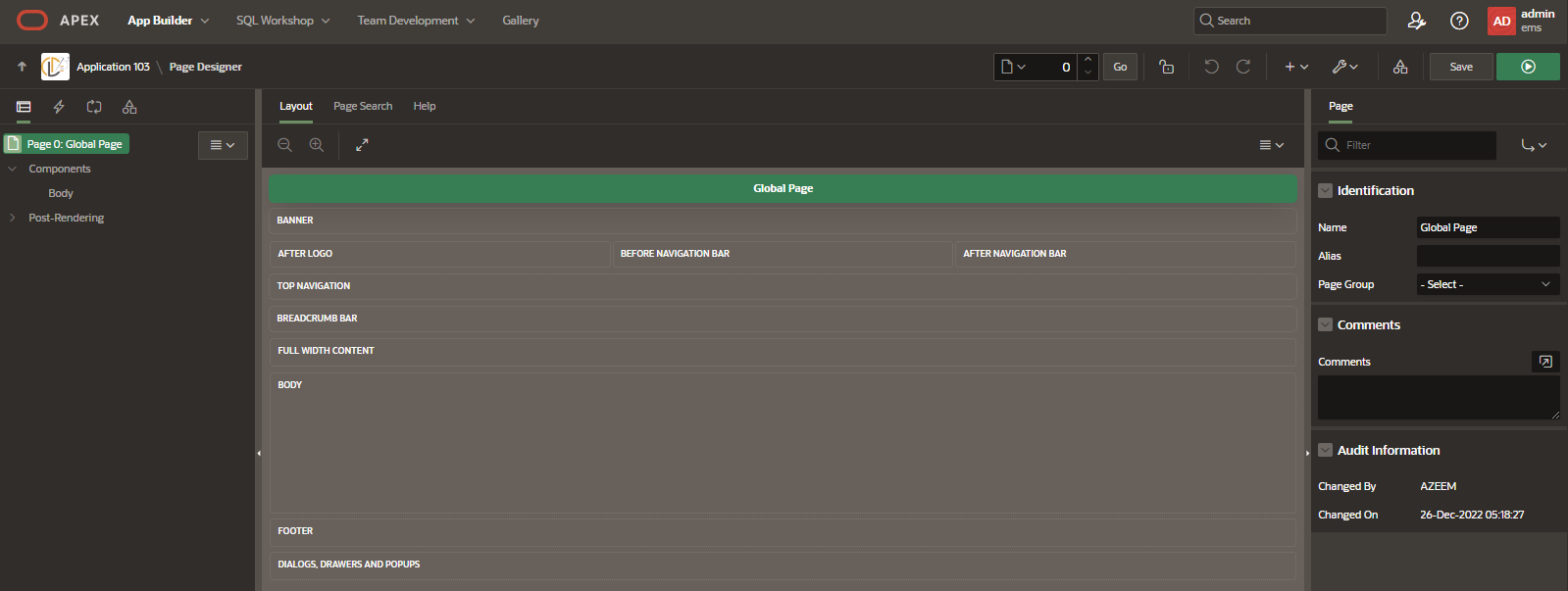Save the page

click(1461, 67)
